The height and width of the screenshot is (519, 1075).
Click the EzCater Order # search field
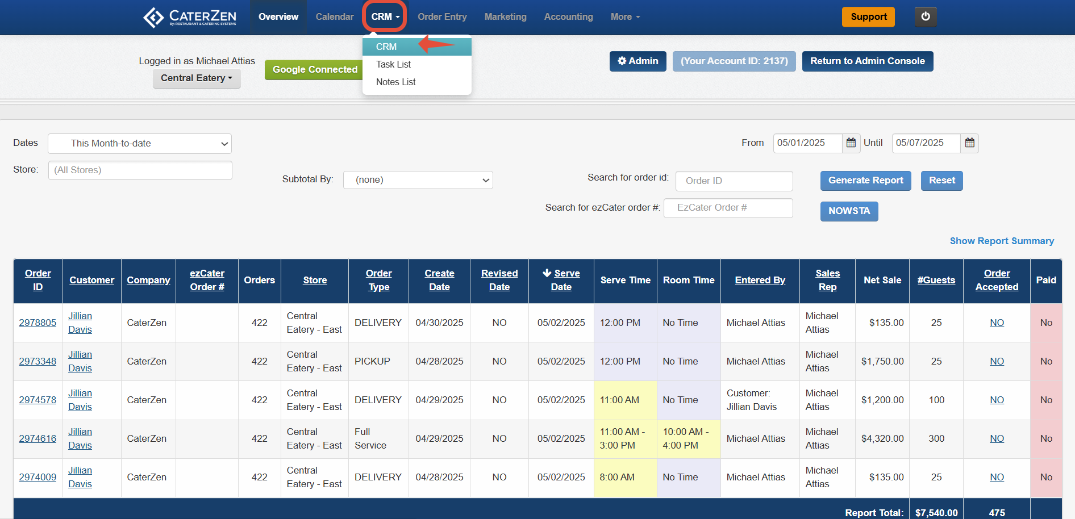(x=728, y=207)
